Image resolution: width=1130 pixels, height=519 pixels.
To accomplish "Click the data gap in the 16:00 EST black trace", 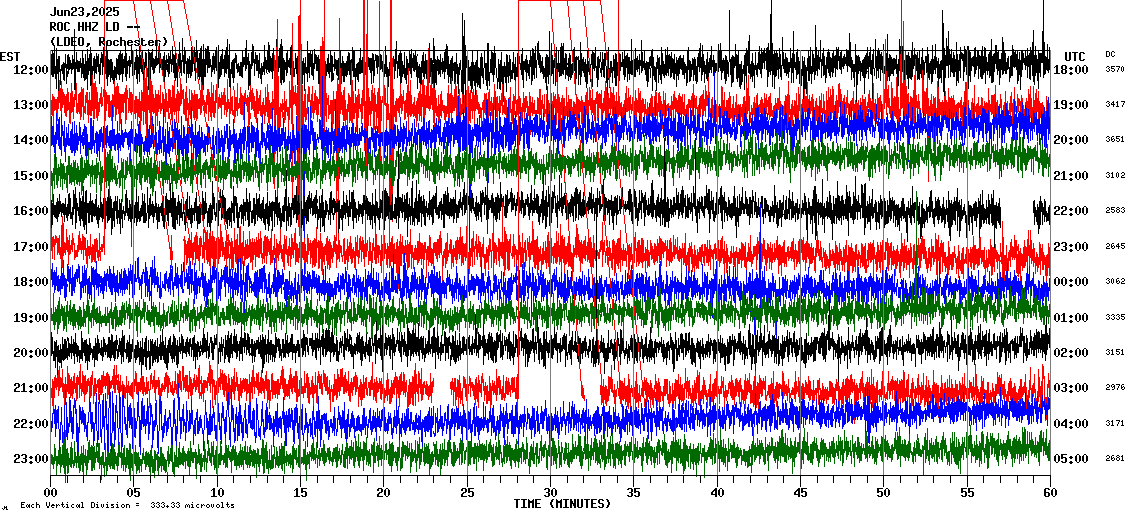I will pyautogui.click(x=1016, y=212).
